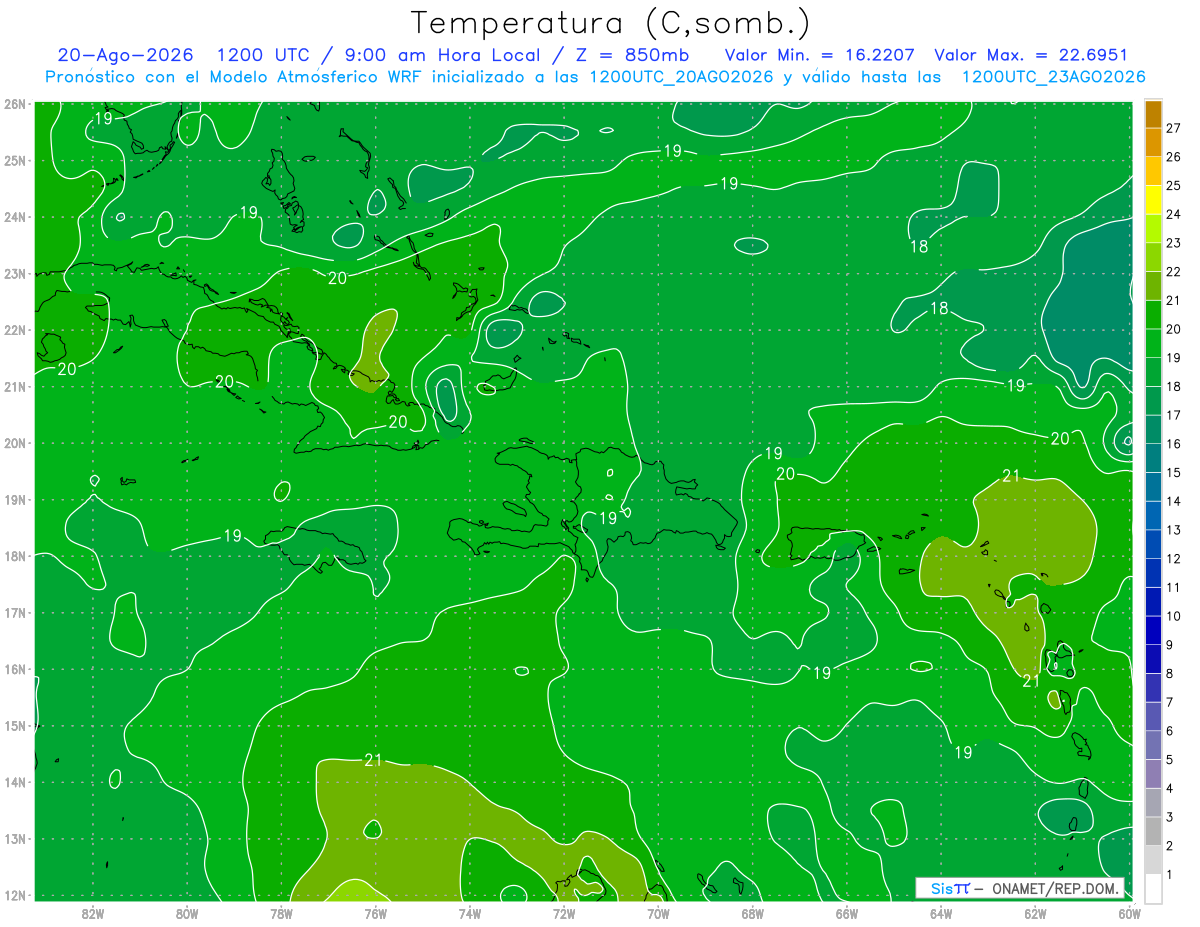Image resolution: width=1200 pixels, height=927 pixels.
Task: Click the longitude label '70W'
Action: (x=658, y=913)
